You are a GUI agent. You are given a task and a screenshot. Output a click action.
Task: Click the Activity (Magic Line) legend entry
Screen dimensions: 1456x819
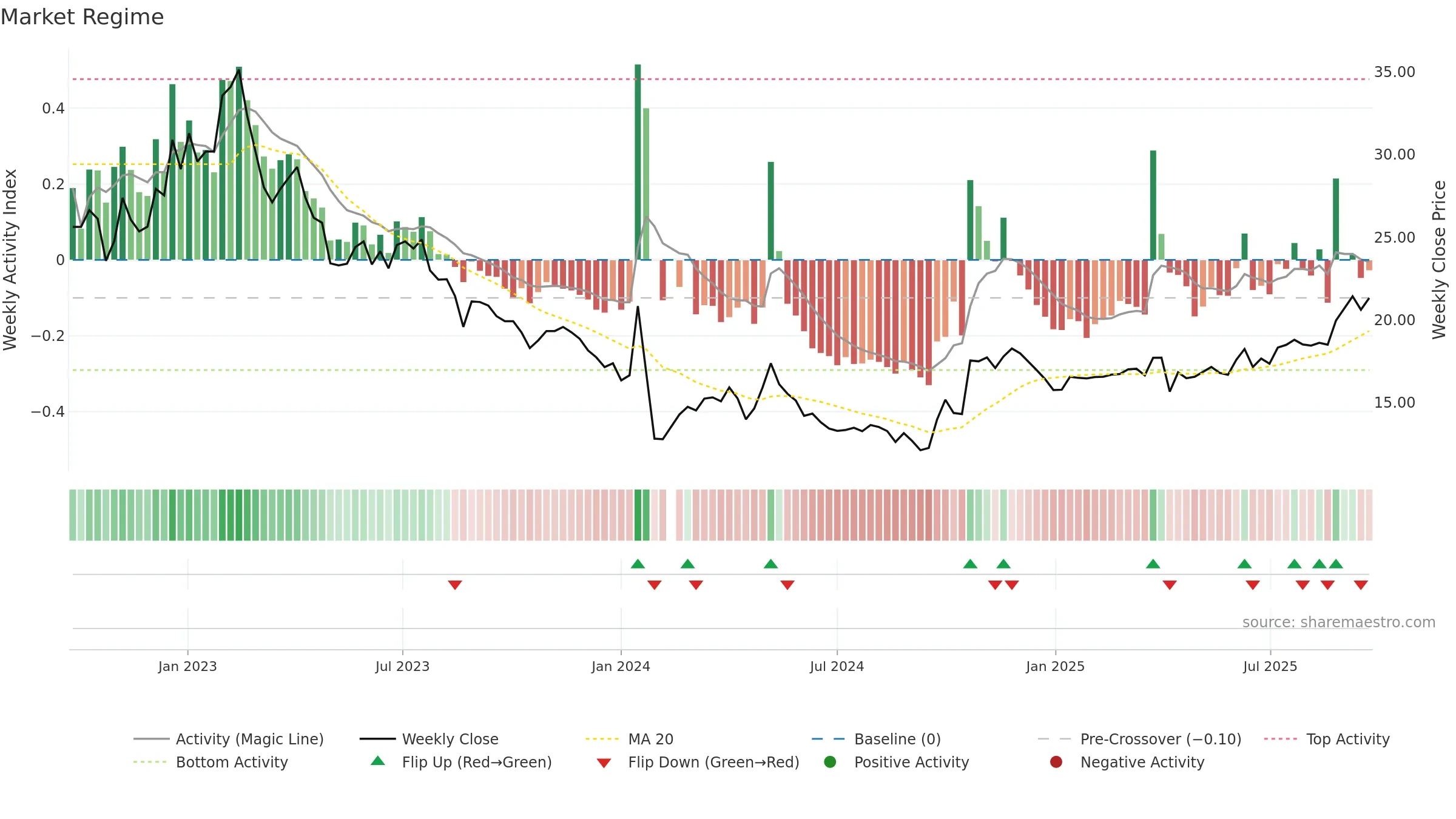[x=229, y=739]
